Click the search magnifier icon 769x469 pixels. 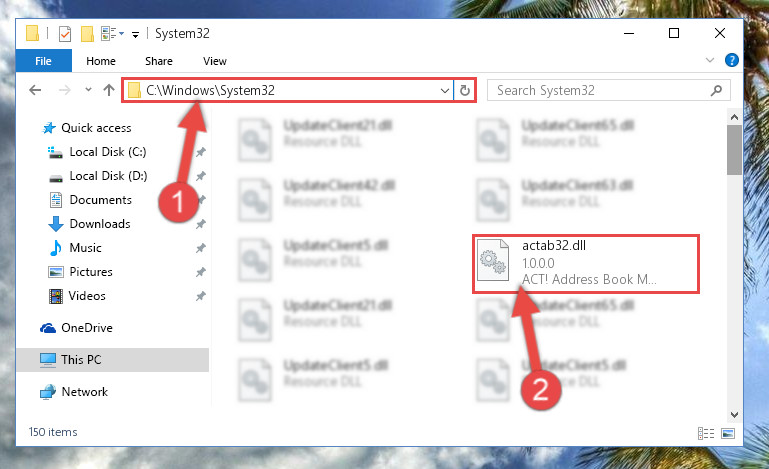716,90
